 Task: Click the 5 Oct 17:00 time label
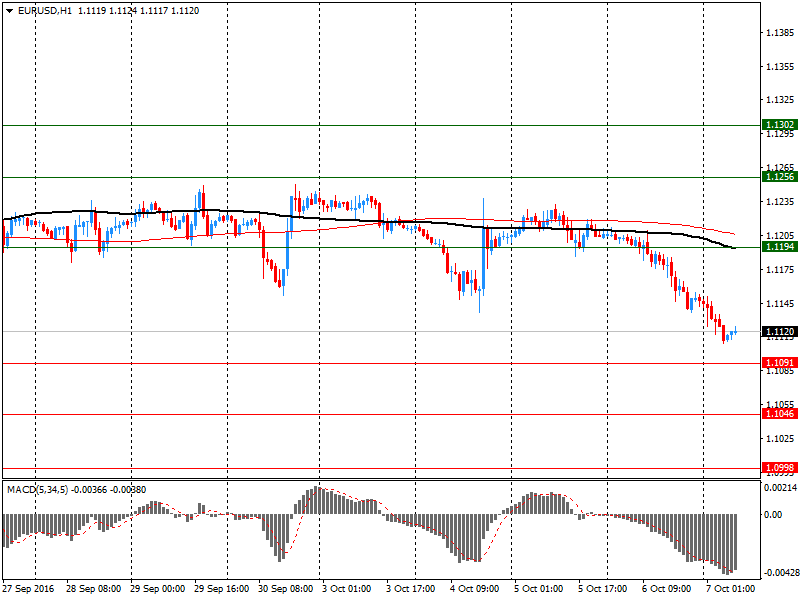[603, 589]
